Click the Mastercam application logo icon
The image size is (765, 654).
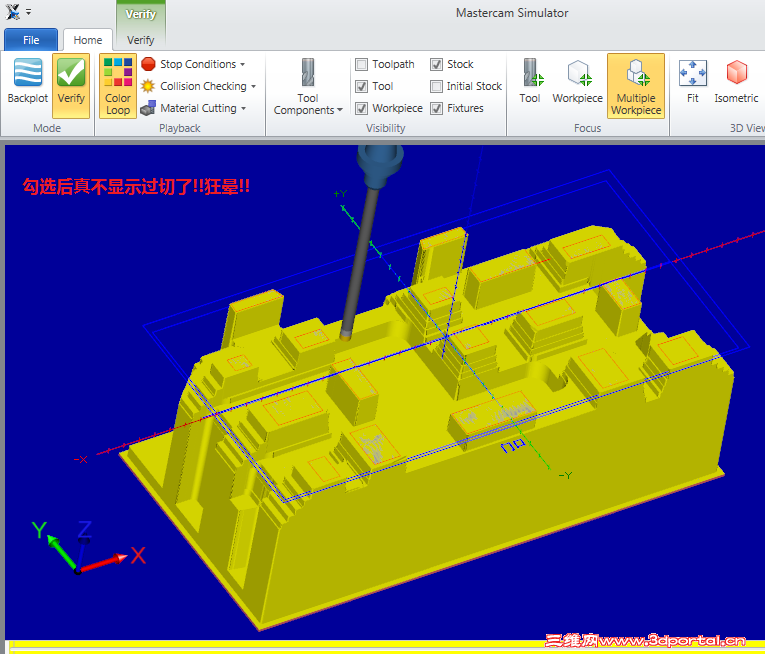pyautogui.click(x=13, y=12)
